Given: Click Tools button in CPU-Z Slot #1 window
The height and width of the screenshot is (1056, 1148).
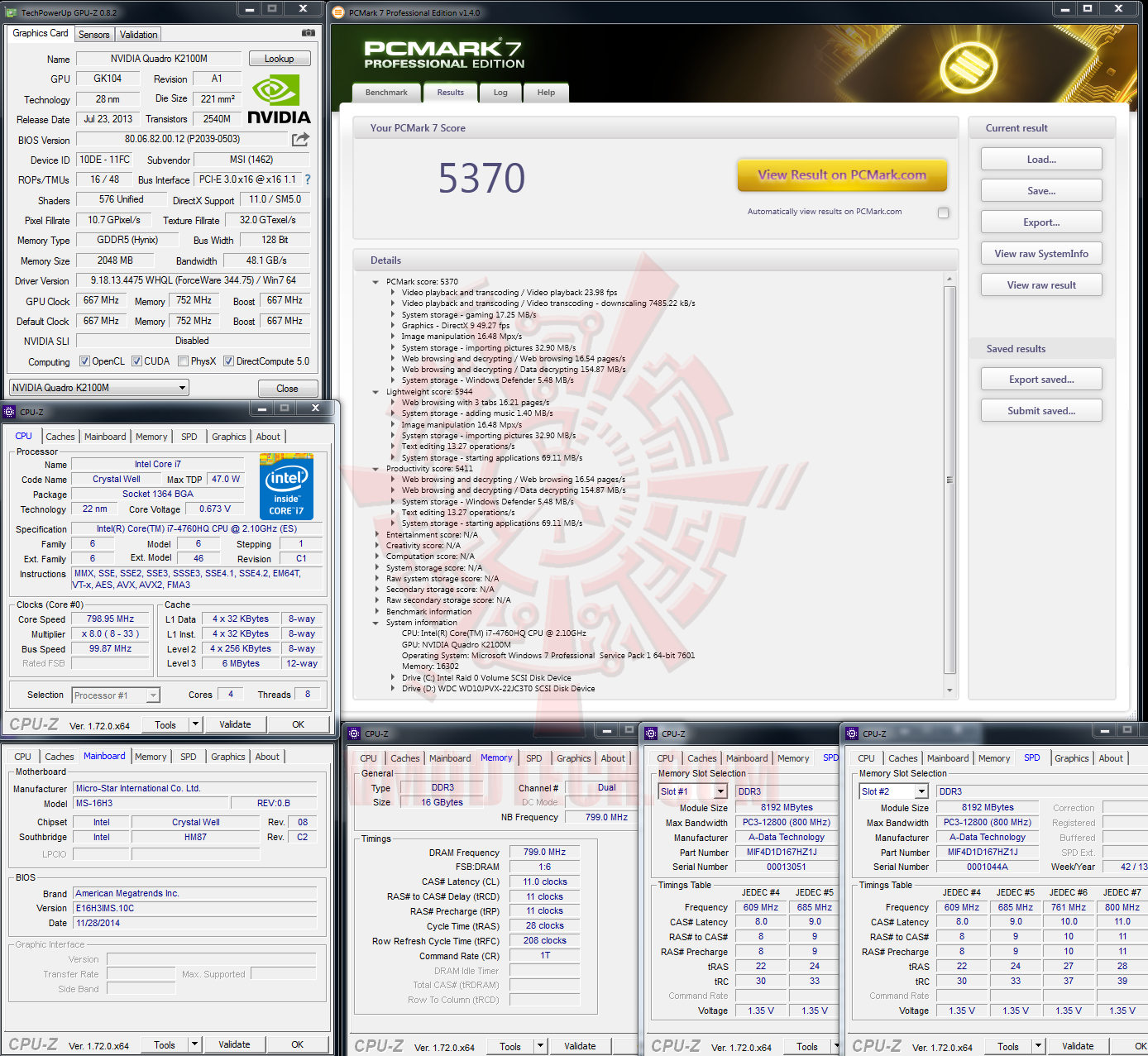Looking at the screenshot, I should tap(807, 1046).
